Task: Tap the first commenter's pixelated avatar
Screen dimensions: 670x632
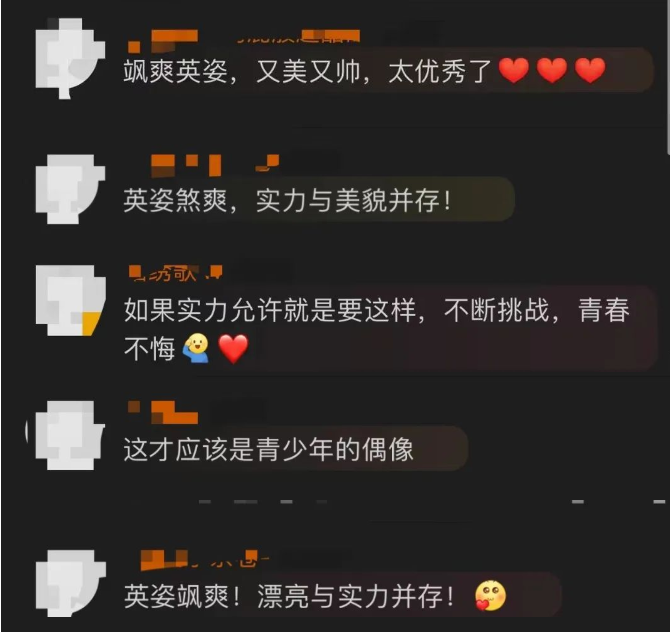Action: coord(70,59)
